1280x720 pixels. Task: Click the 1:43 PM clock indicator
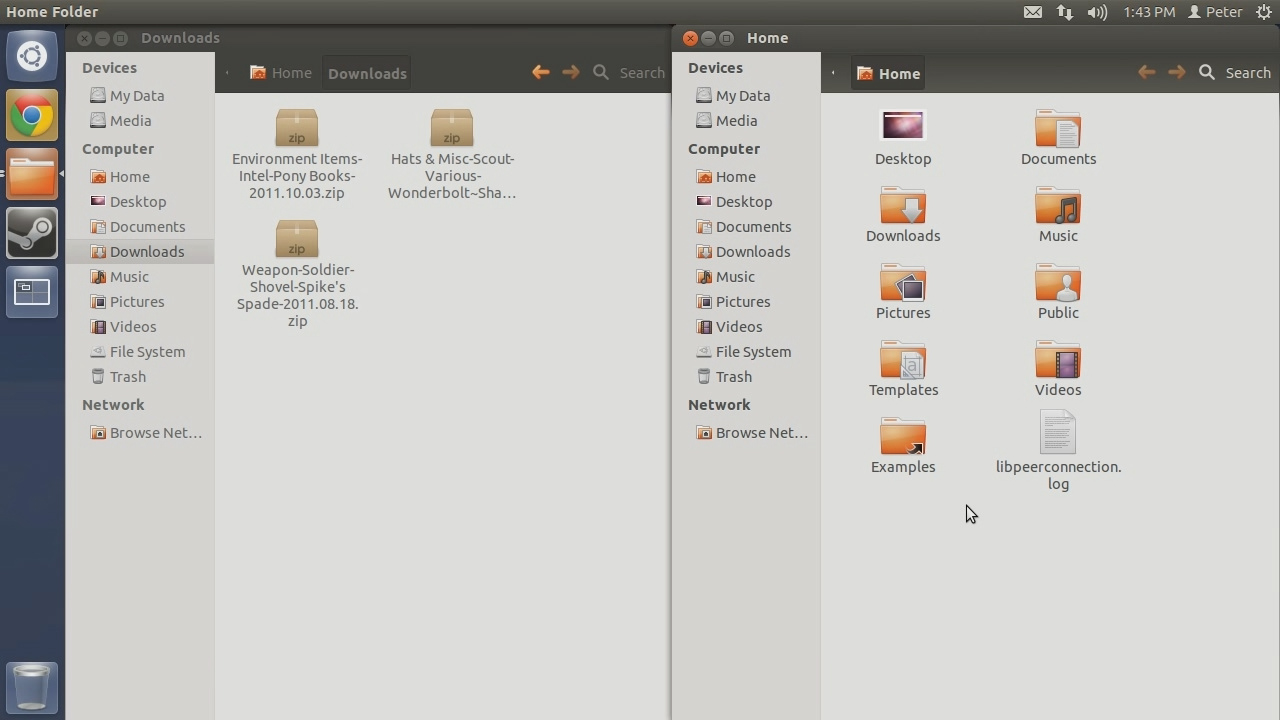point(1149,12)
